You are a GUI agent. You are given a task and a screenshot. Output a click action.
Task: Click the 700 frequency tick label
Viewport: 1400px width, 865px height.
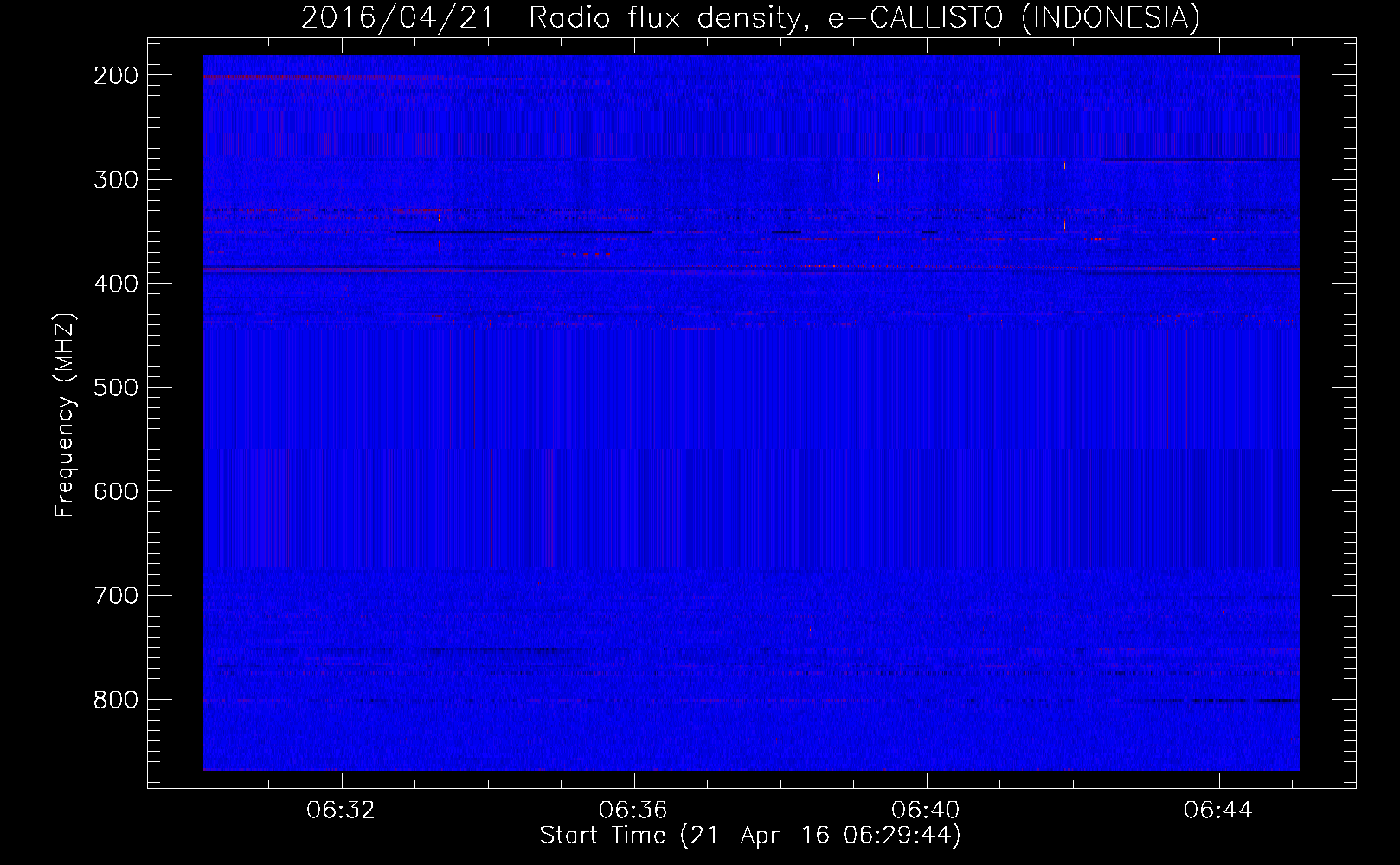click(x=116, y=595)
